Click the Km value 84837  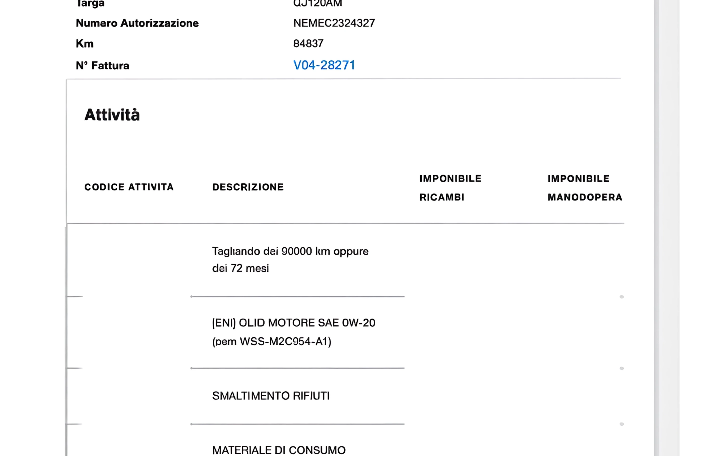point(307,44)
